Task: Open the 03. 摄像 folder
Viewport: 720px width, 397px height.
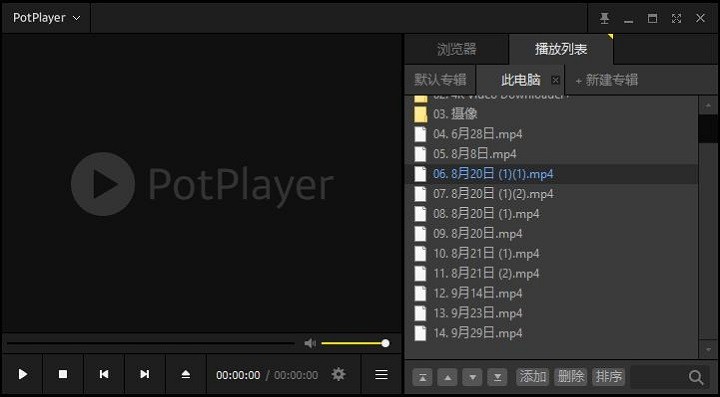Action: pyautogui.click(x=551, y=114)
